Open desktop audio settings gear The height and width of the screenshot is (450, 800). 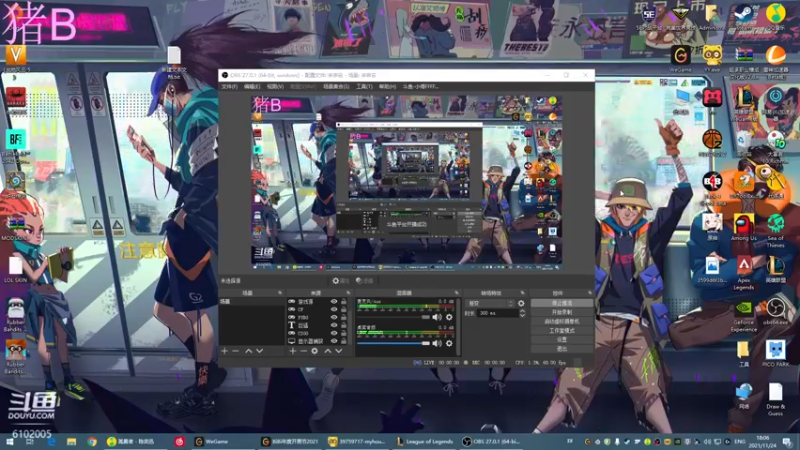(x=449, y=343)
